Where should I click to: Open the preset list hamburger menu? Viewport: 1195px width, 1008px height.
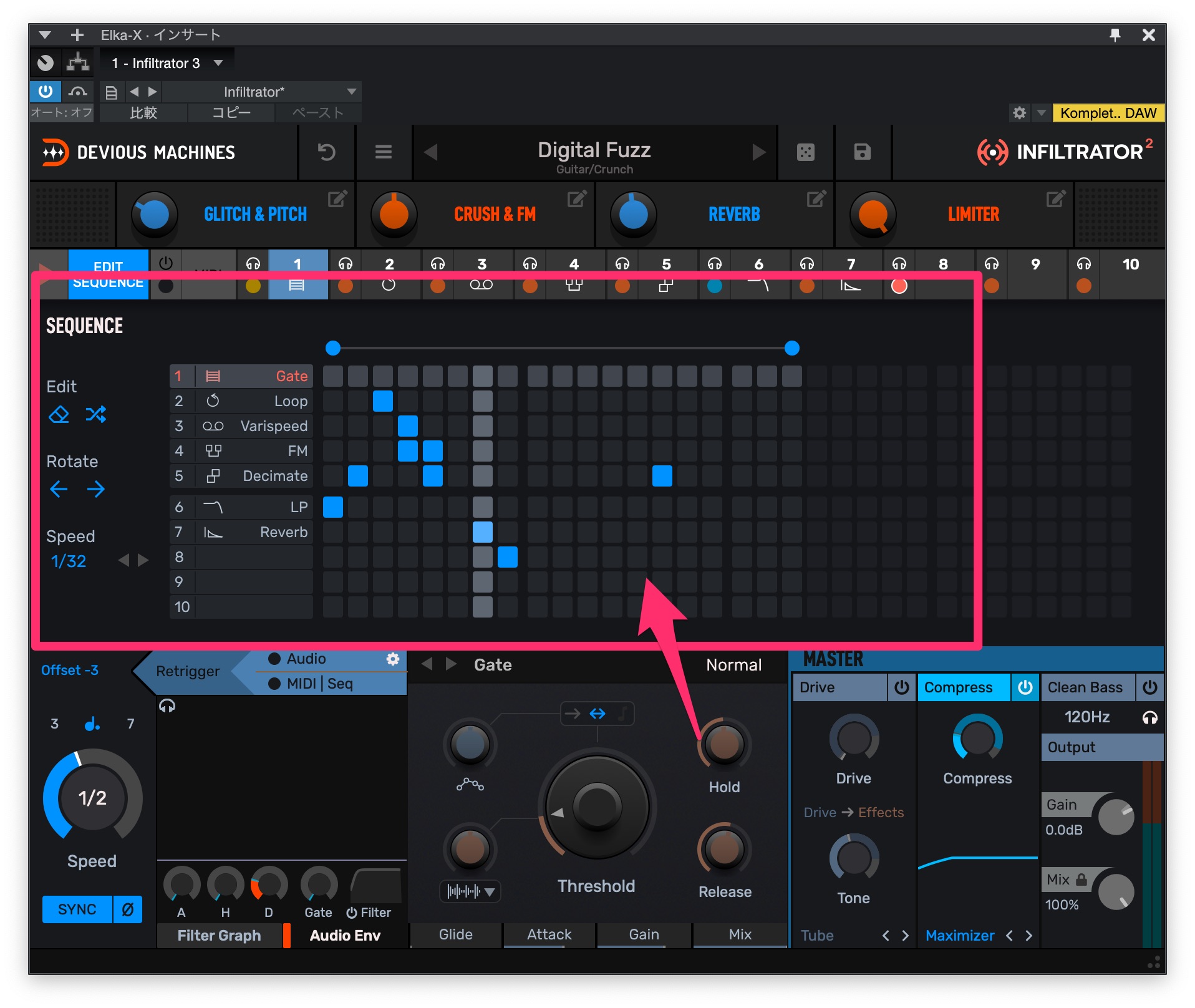pyautogui.click(x=383, y=152)
